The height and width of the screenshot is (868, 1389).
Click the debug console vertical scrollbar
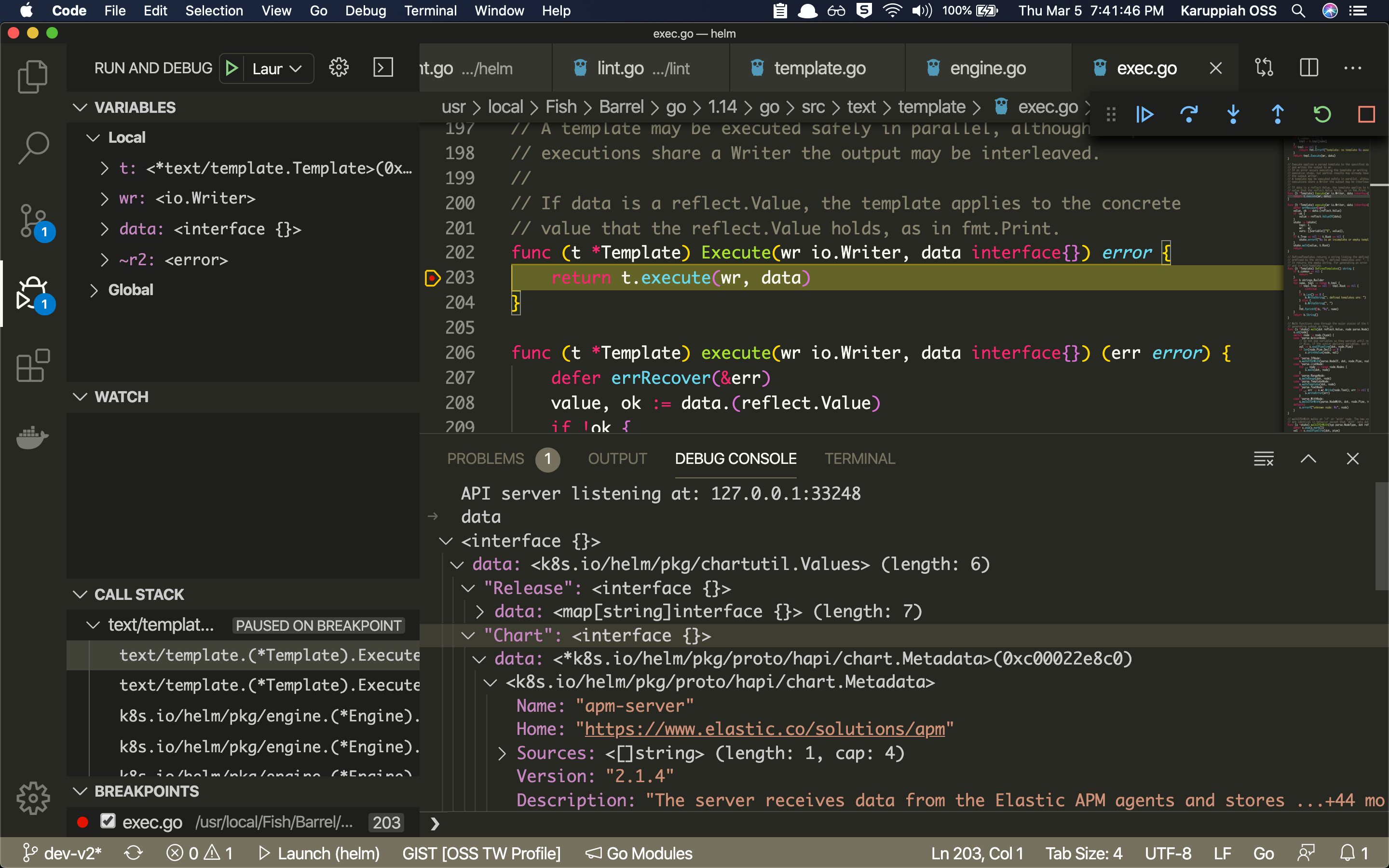pos(1382,536)
